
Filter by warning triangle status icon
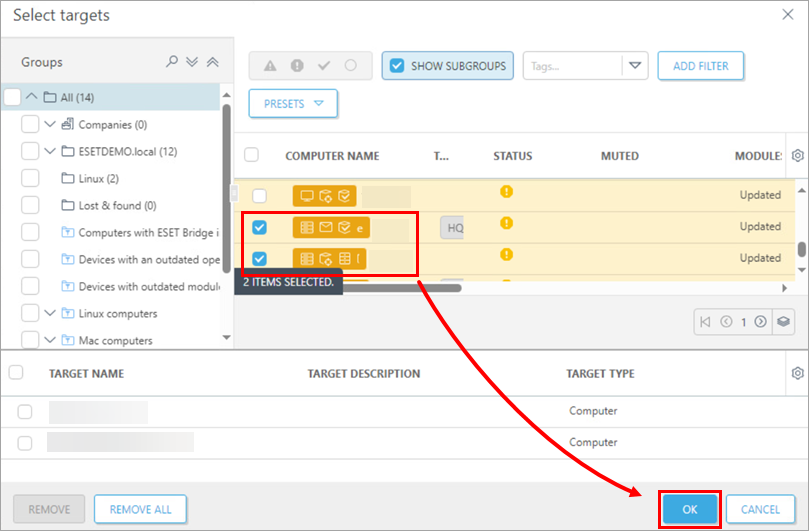click(x=270, y=66)
